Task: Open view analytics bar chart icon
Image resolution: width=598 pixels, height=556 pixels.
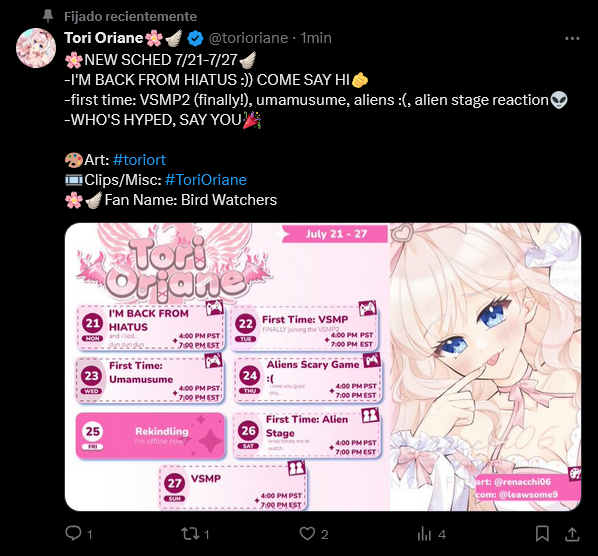Action: [x=424, y=534]
